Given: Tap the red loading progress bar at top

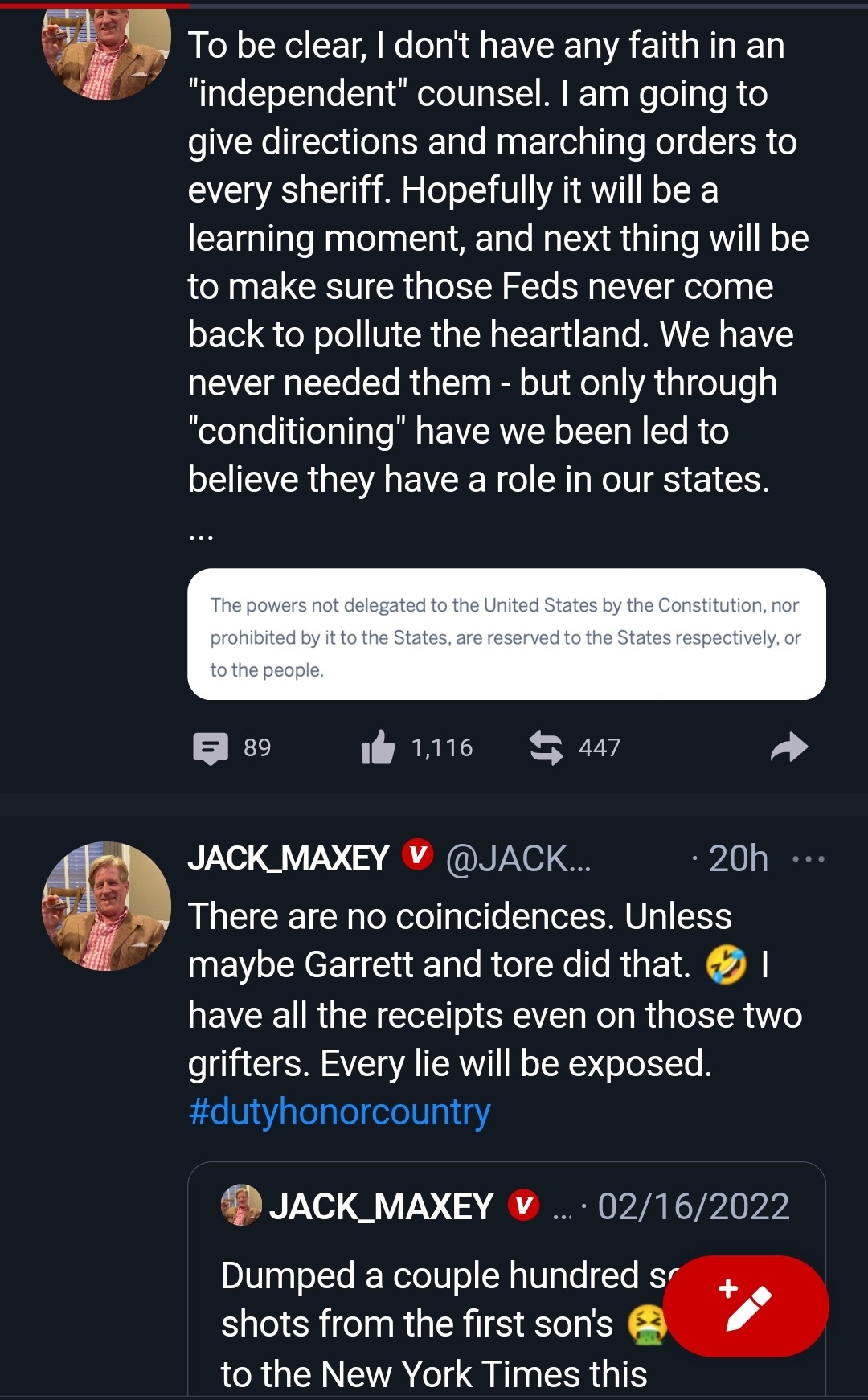Looking at the screenshot, I should pos(95,5).
